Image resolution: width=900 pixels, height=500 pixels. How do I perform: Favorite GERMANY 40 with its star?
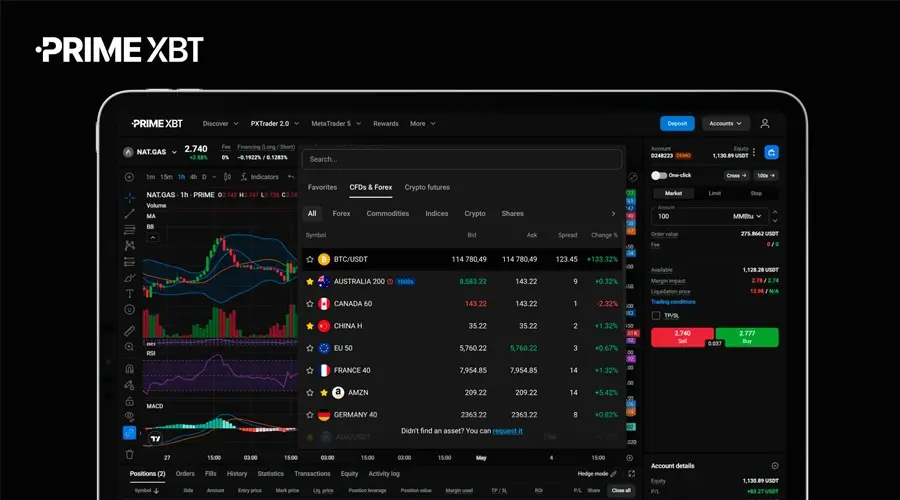tap(310, 414)
